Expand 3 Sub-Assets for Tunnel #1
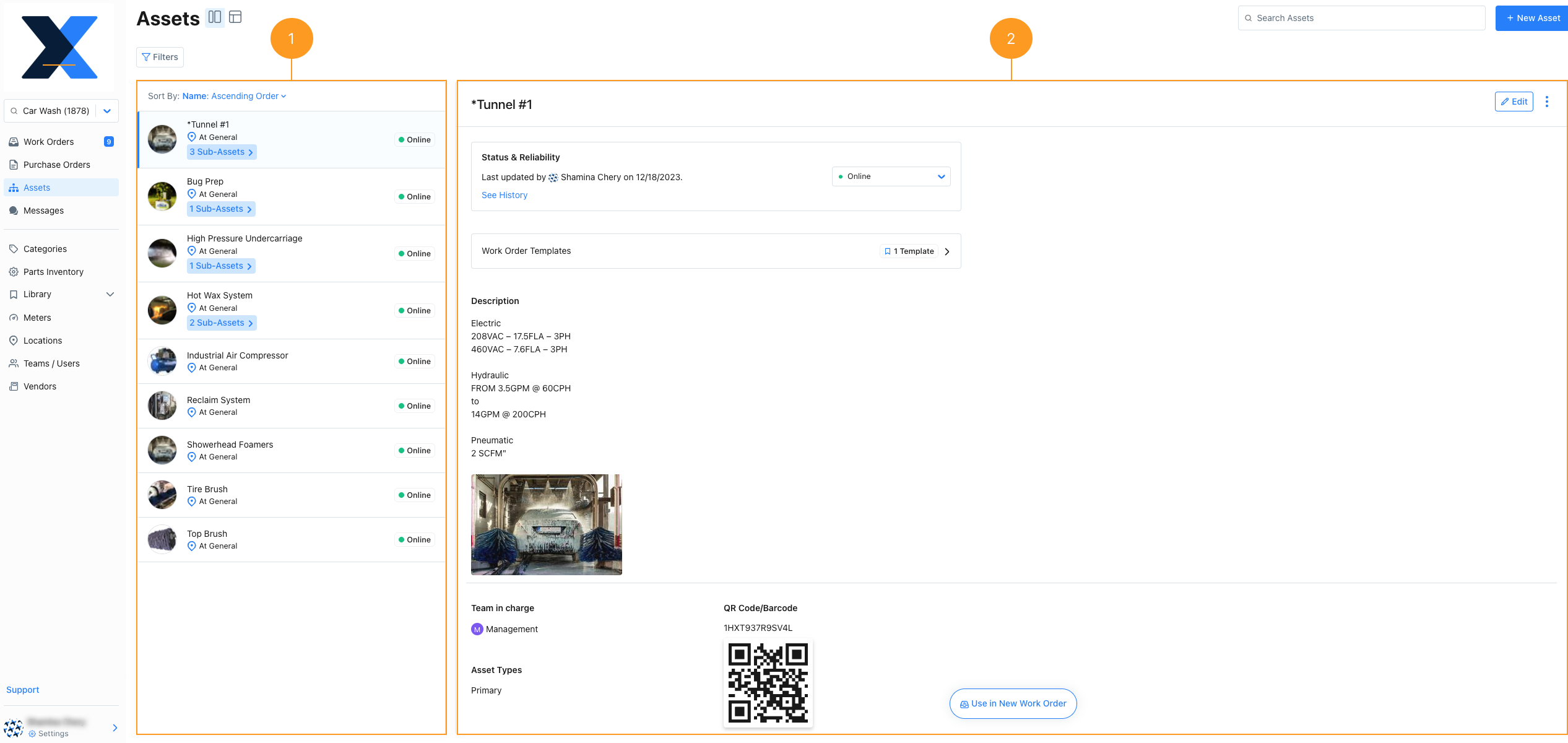 tap(221, 151)
